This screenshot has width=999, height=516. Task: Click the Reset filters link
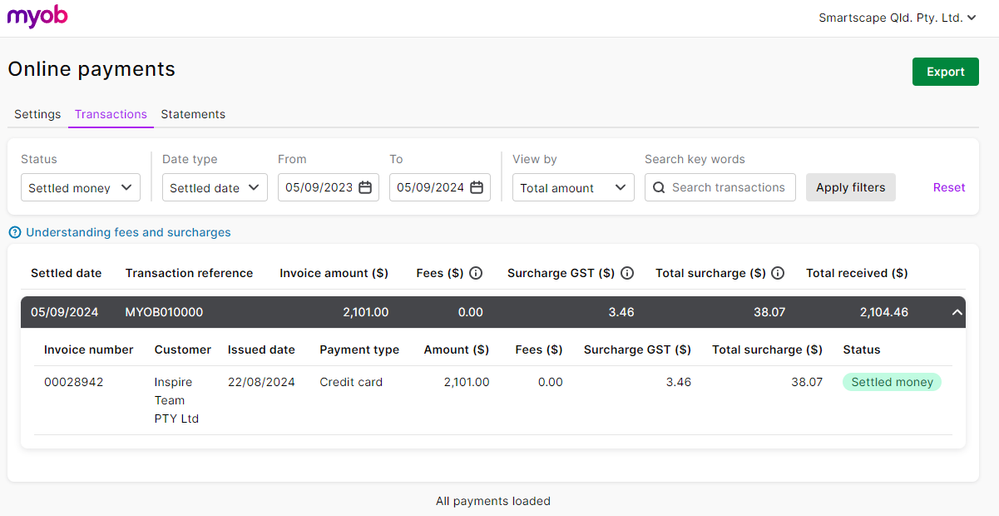[949, 188]
